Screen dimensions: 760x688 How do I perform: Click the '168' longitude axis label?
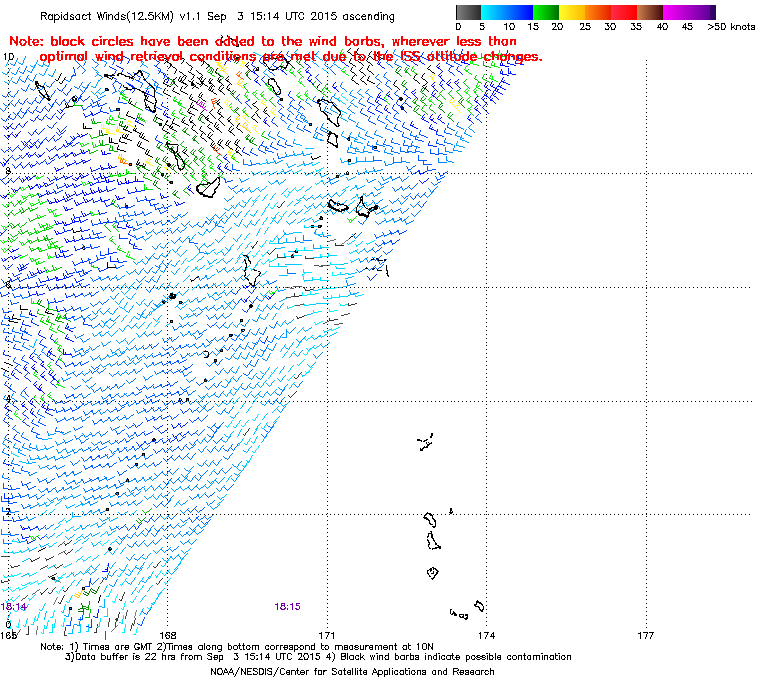(x=168, y=635)
